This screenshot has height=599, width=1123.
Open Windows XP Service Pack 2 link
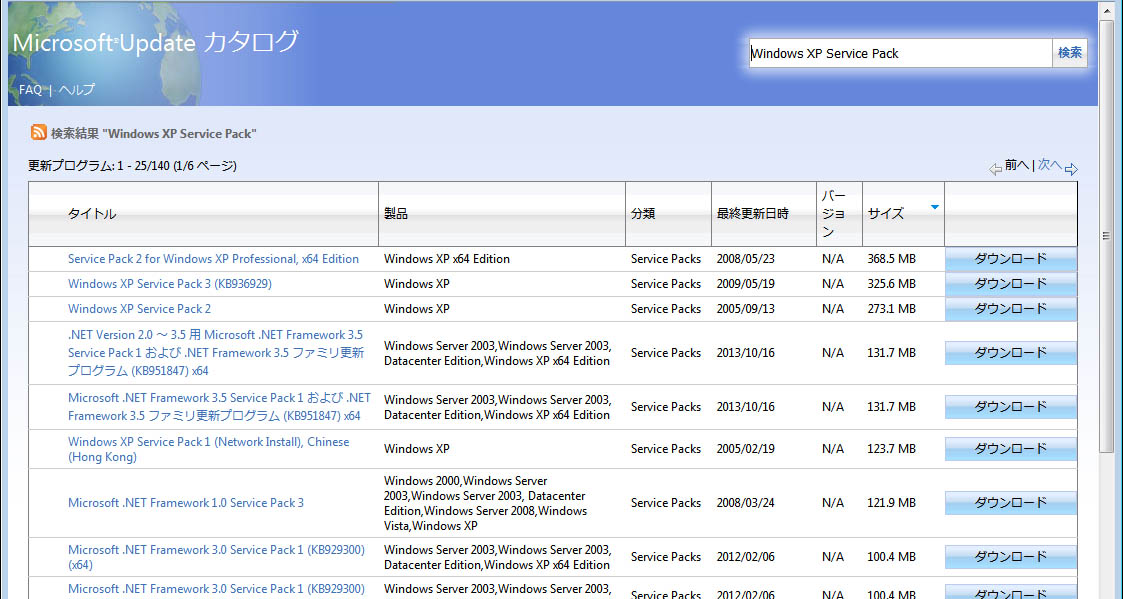pyautogui.click(x=140, y=309)
